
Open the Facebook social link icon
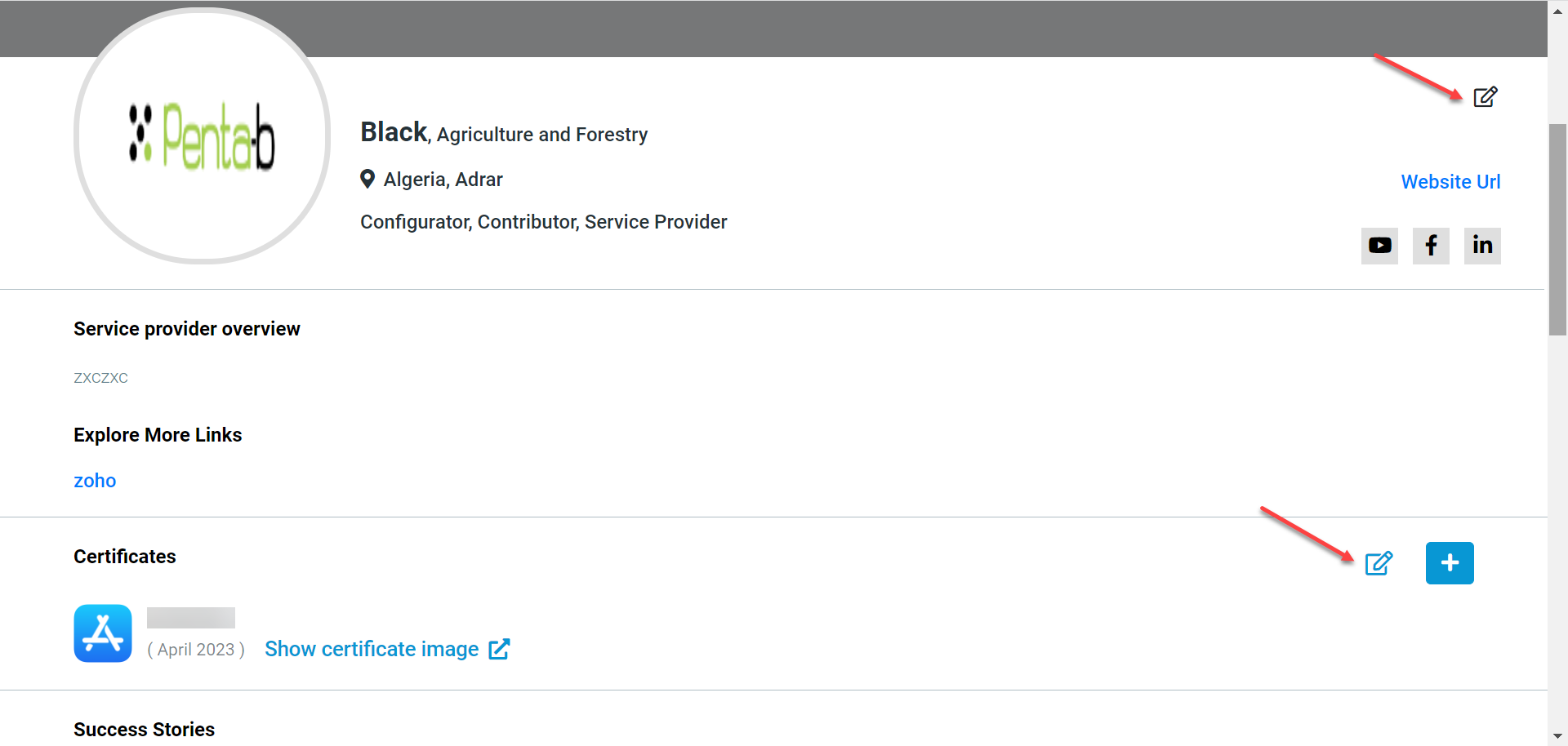tap(1431, 246)
